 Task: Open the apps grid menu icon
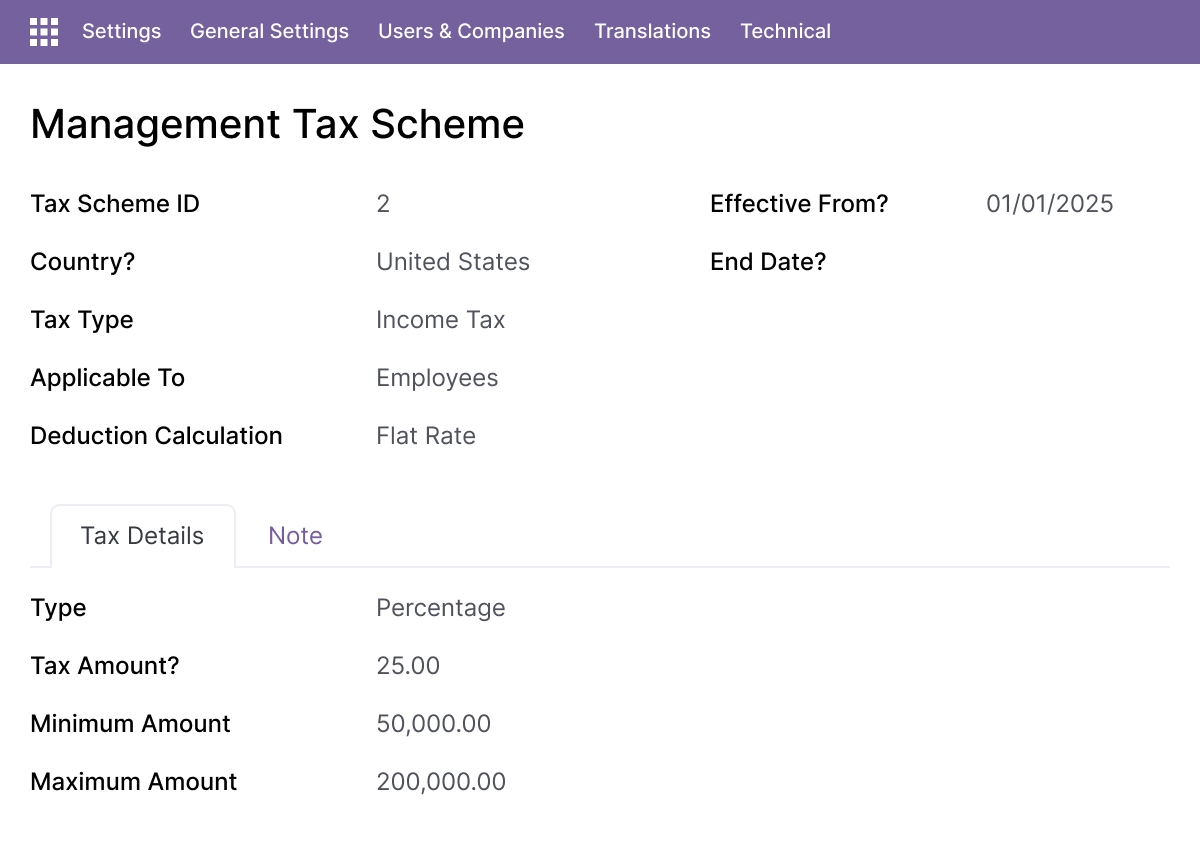point(44,32)
